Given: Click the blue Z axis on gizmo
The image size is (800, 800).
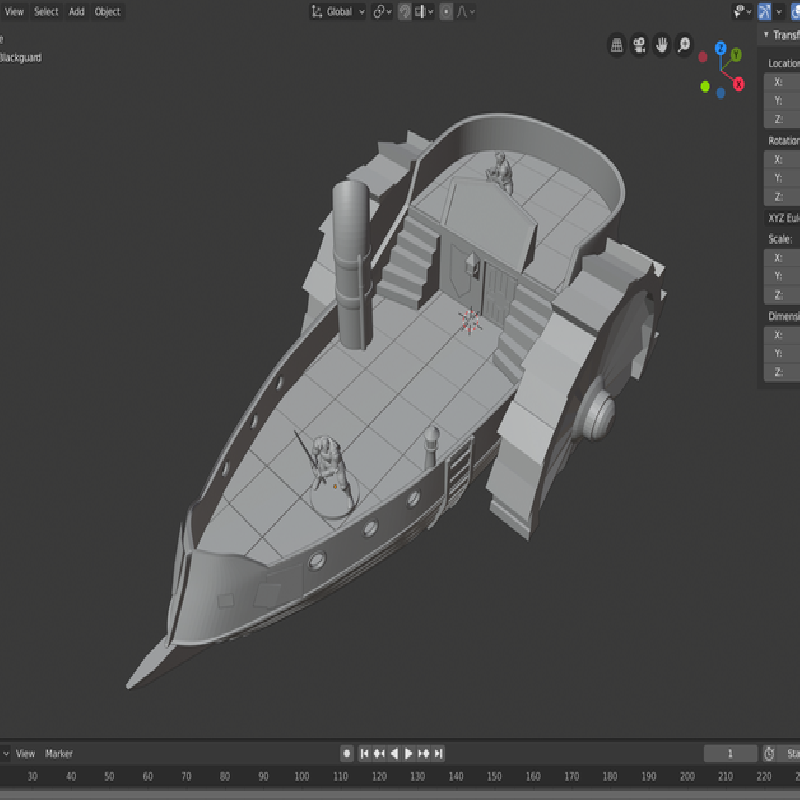Looking at the screenshot, I should pos(720,48).
